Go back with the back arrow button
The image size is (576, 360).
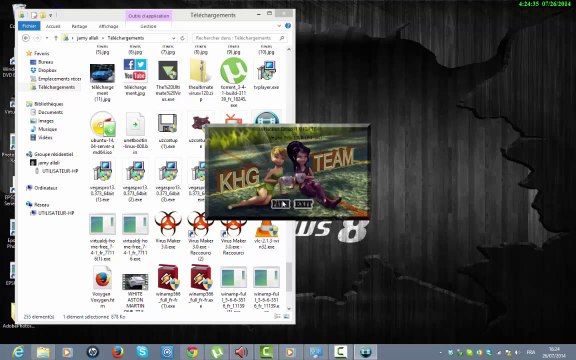coord(26,38)
